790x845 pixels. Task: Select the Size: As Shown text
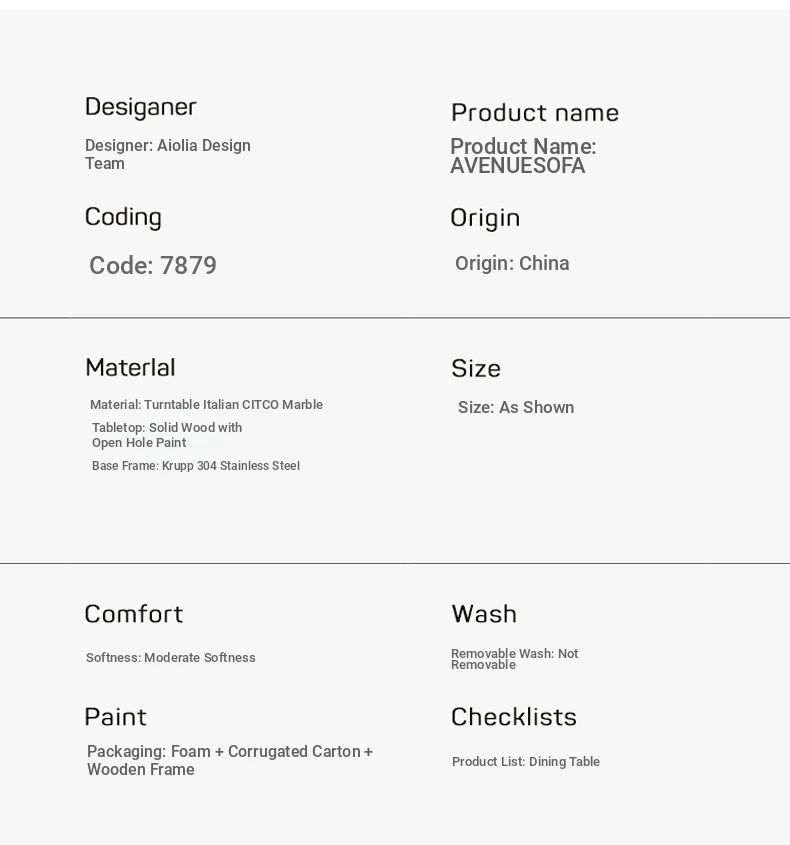coord(516,408)
